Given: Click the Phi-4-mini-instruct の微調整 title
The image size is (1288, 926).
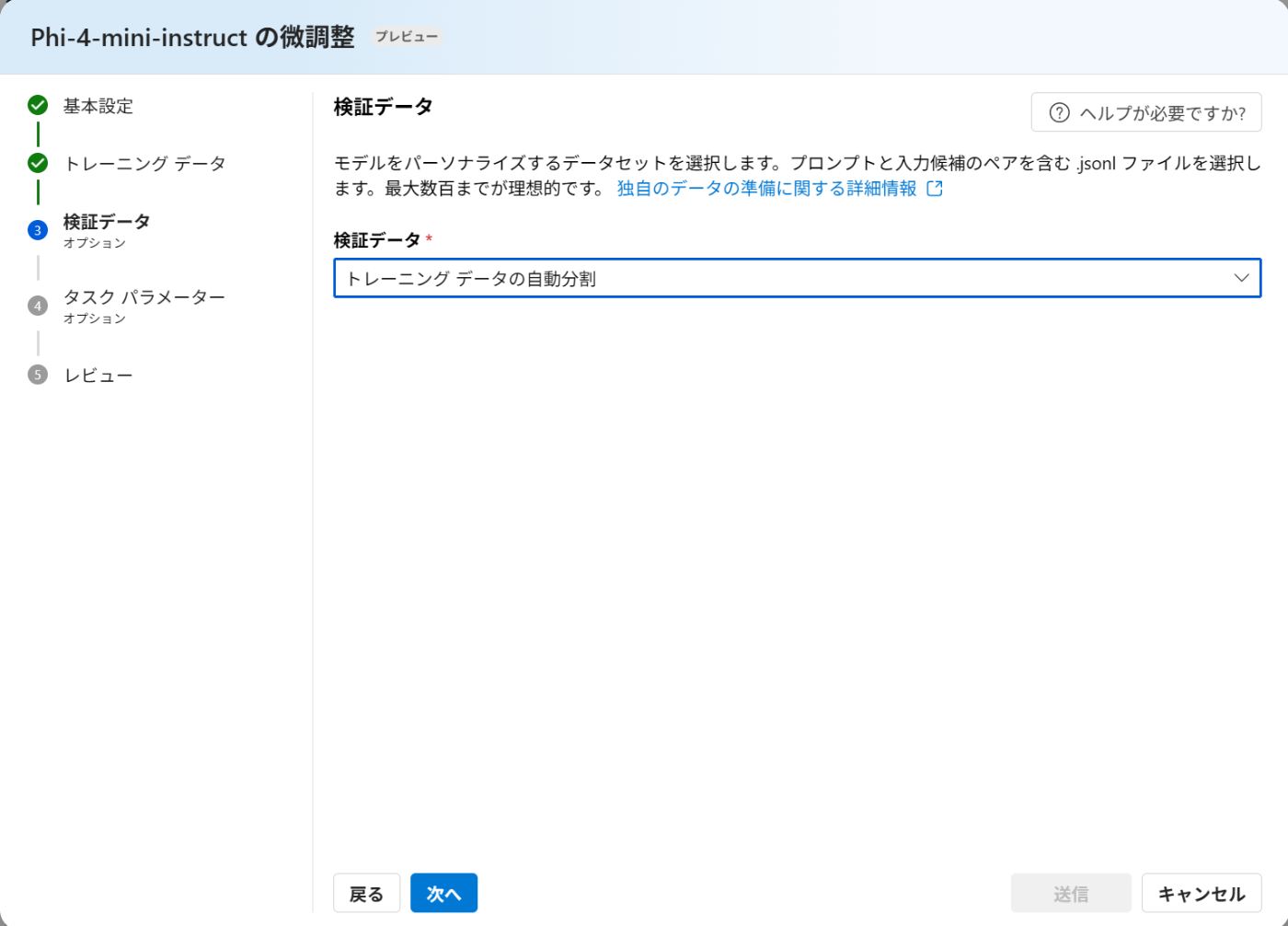Looking at the screenshot, I should (x=193, y=37).
